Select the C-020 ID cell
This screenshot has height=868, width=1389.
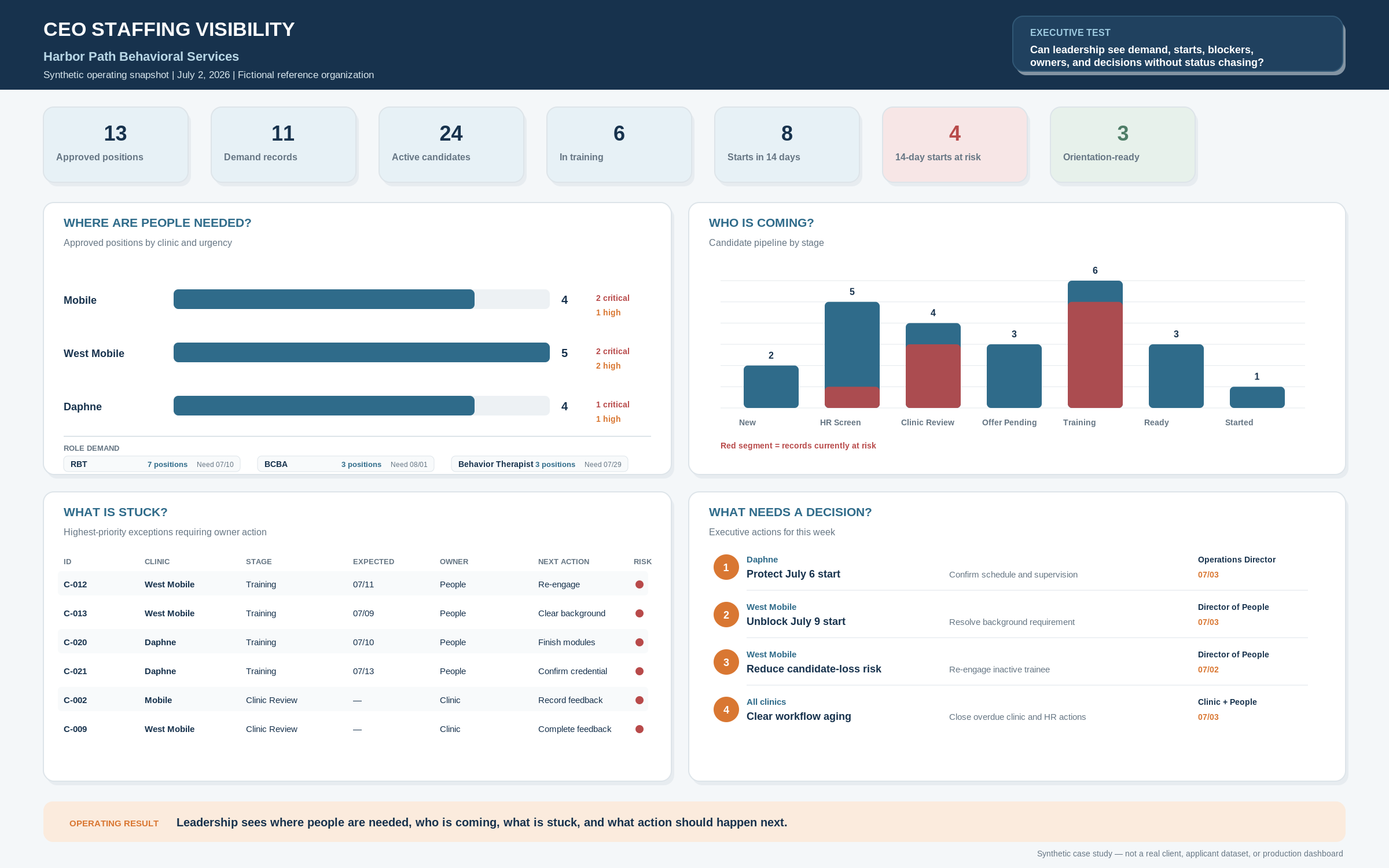pos(75,642)
